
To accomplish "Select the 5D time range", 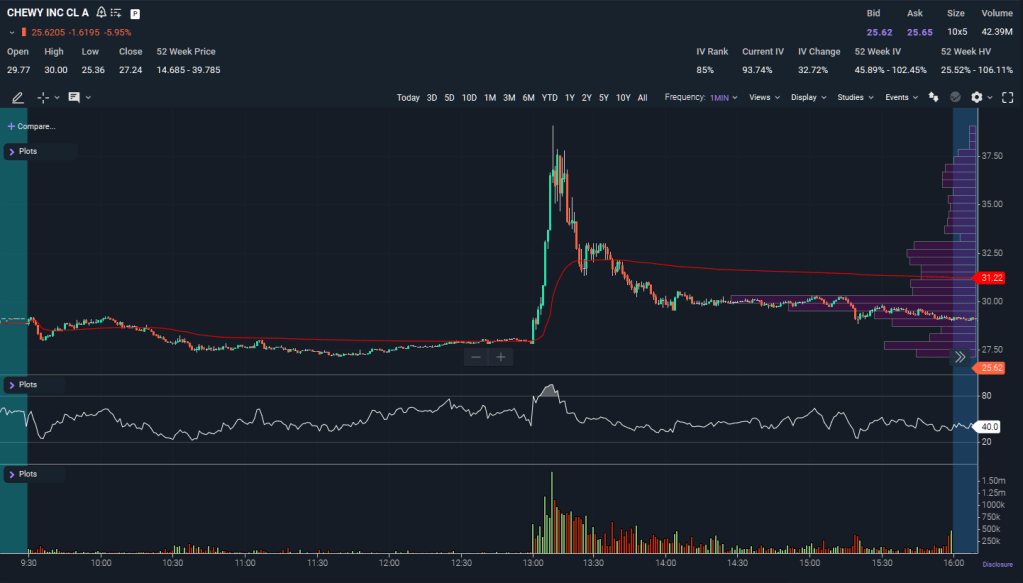I will coord(449,98).
